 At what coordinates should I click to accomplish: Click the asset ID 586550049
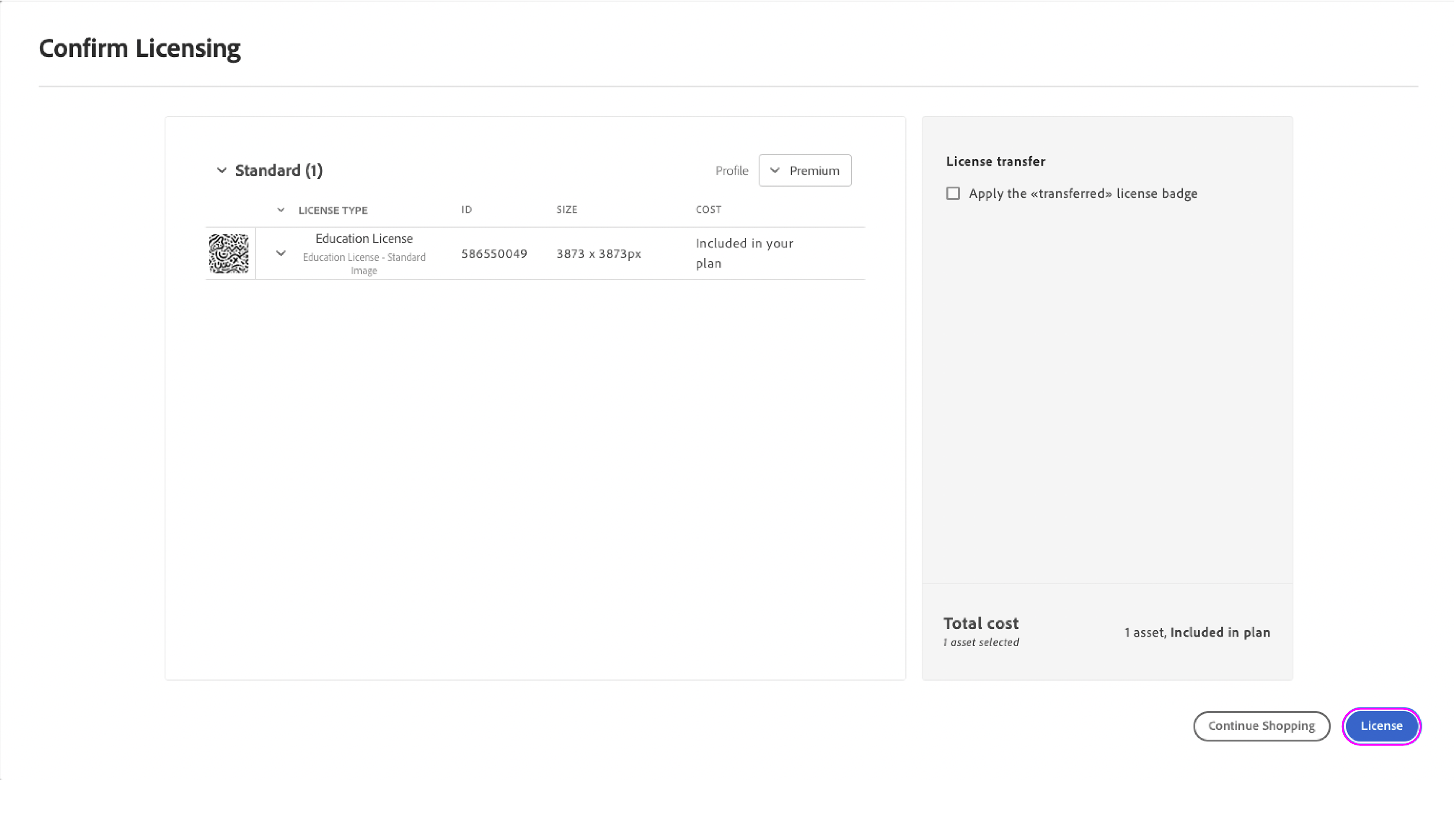click(494, 254)
